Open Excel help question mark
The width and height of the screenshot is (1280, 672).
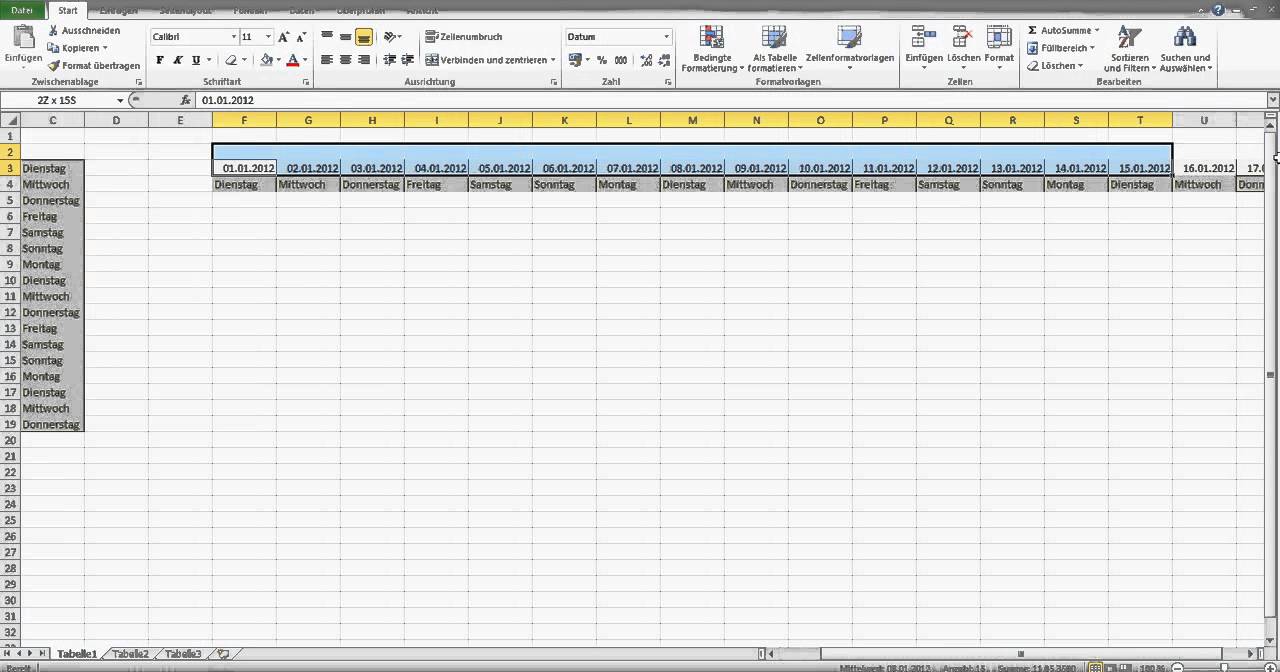[1218, 10]
